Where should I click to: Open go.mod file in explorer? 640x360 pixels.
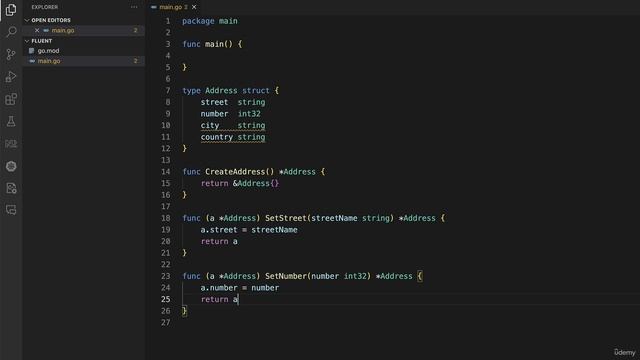coord(48,51)
